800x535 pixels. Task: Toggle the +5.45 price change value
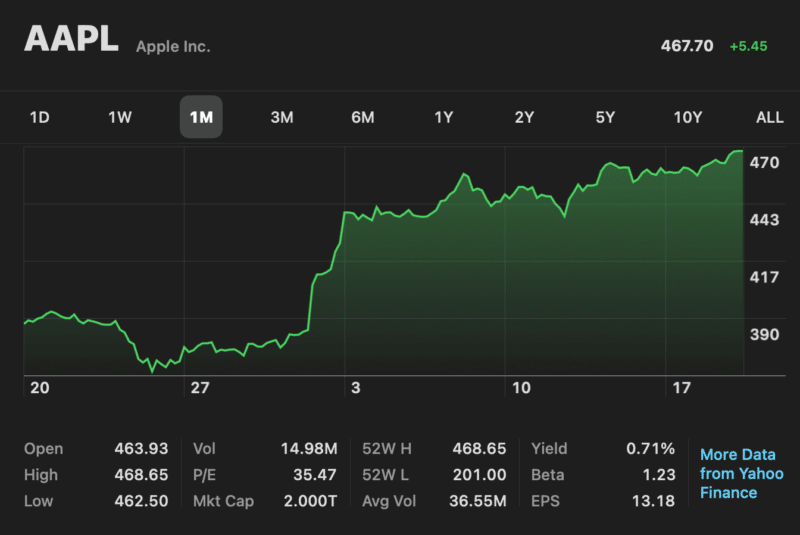[748, 46]
